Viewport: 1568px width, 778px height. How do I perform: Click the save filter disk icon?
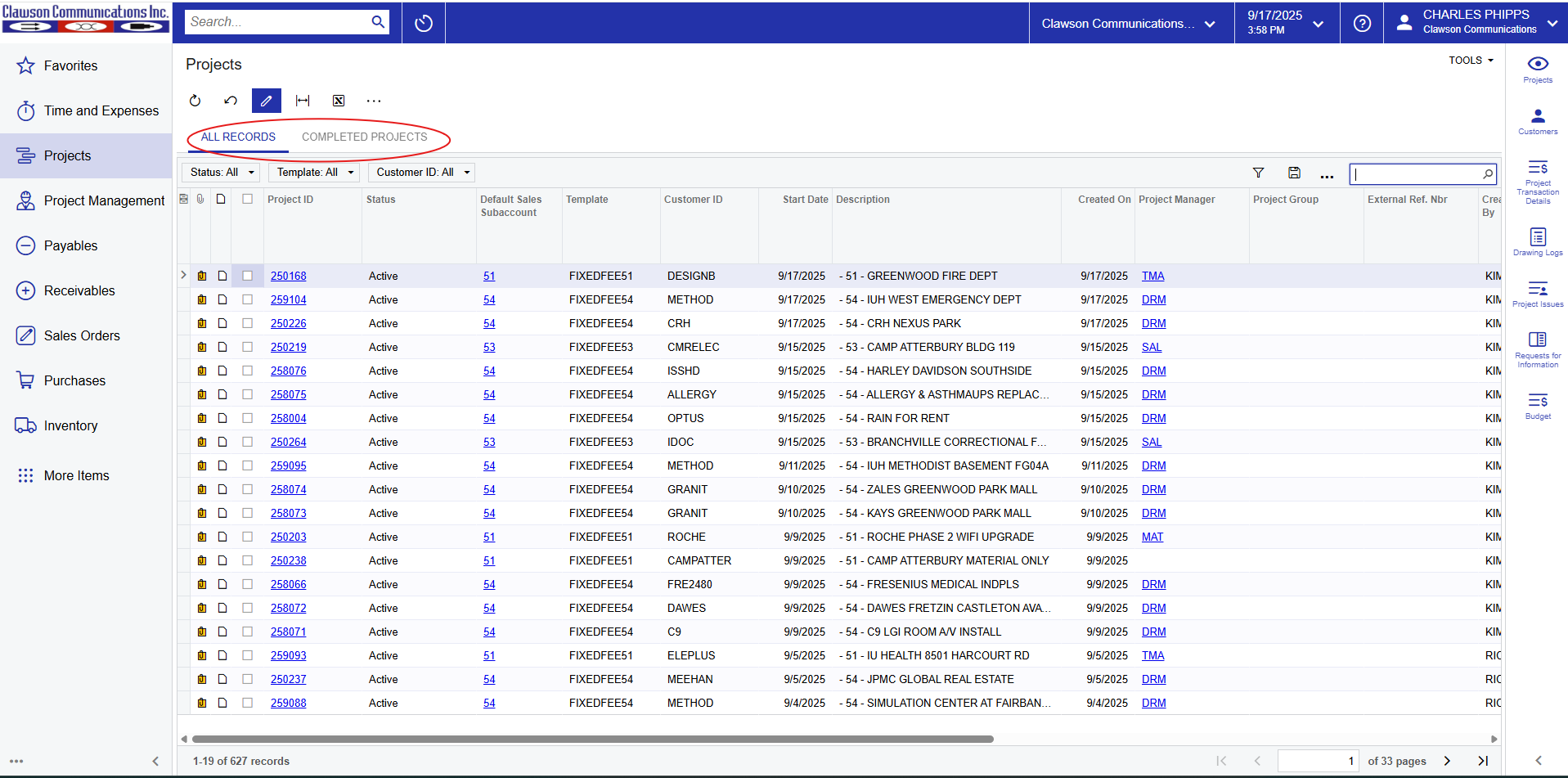point(1294,173)
